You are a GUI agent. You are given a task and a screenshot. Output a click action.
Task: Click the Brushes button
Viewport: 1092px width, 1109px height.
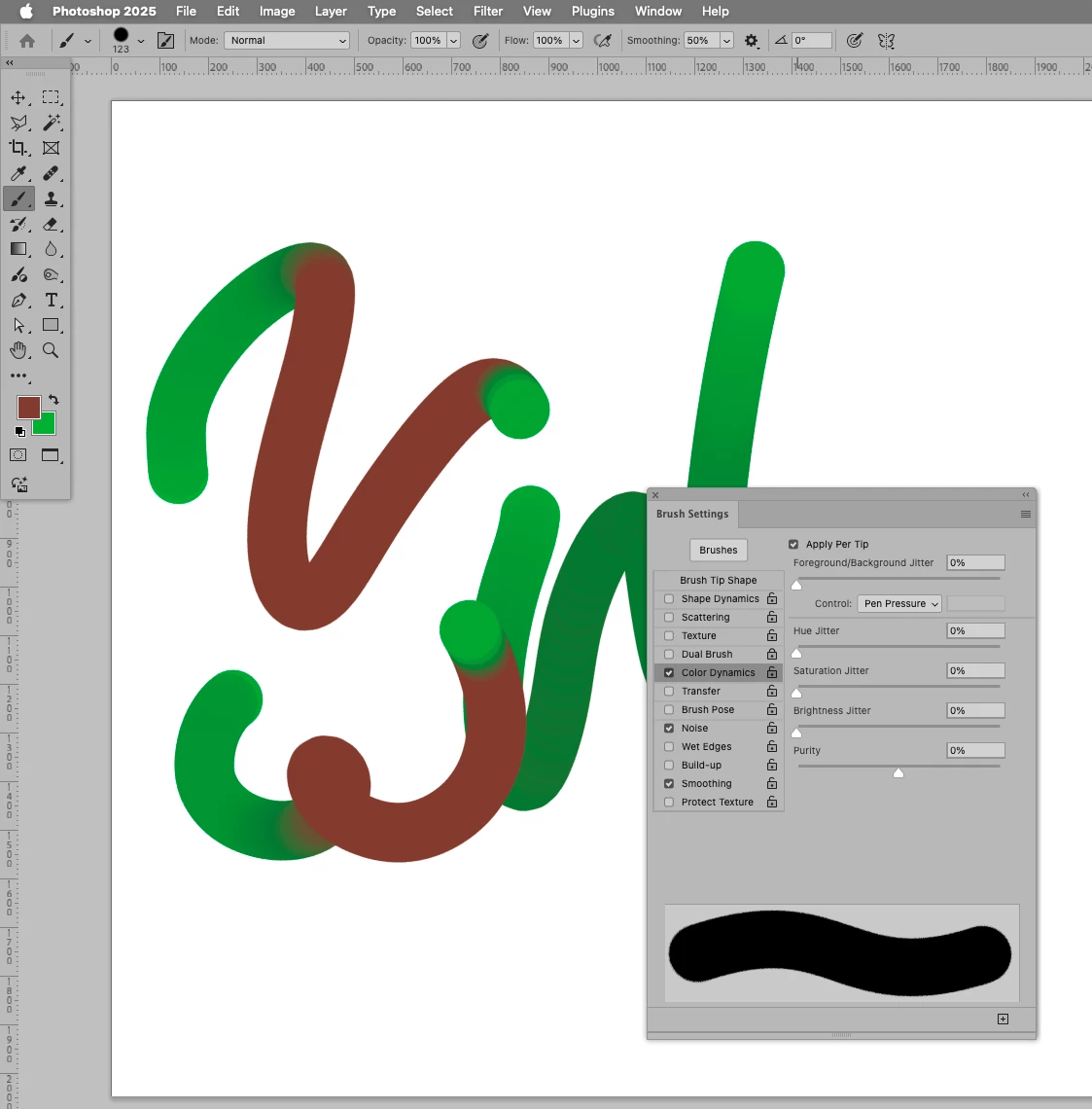718,550
